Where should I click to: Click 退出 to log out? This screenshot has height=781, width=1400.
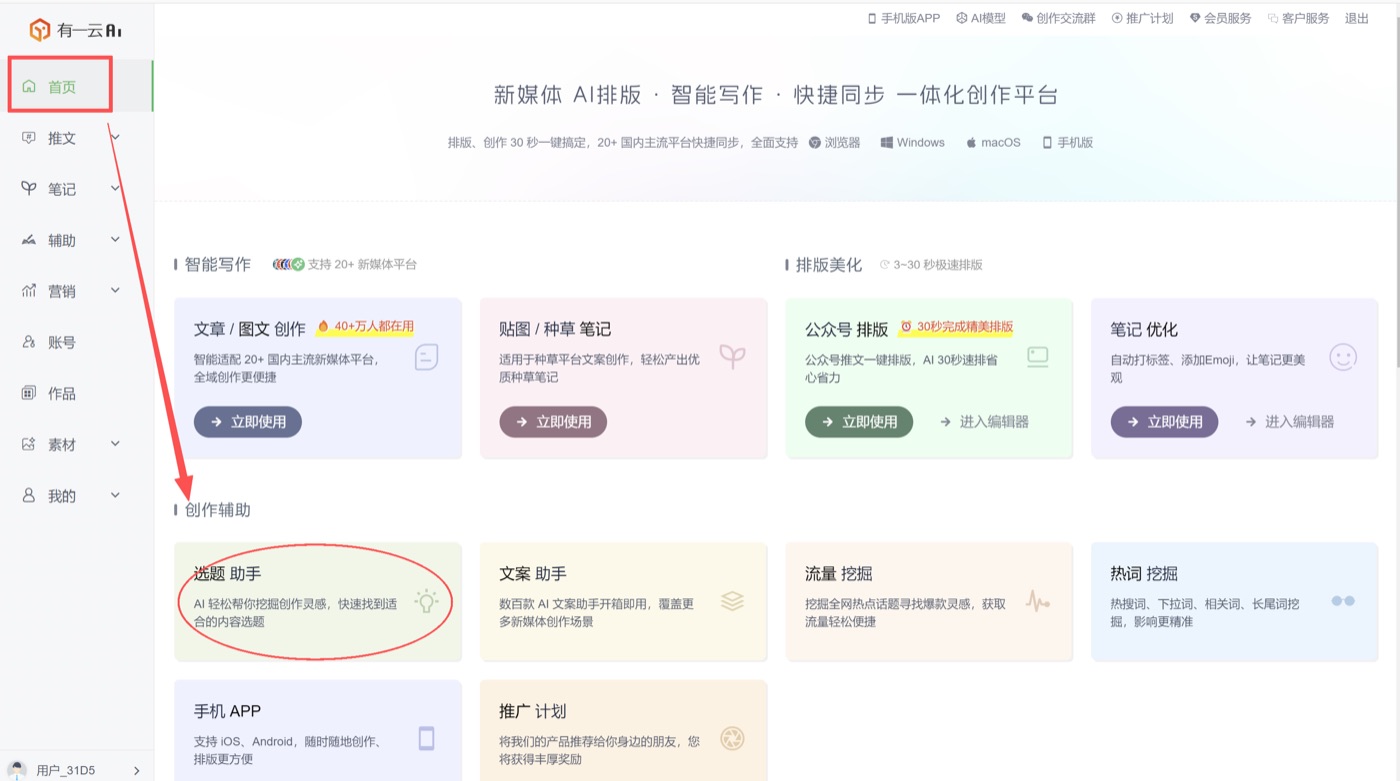click(x=1357, y=18)
